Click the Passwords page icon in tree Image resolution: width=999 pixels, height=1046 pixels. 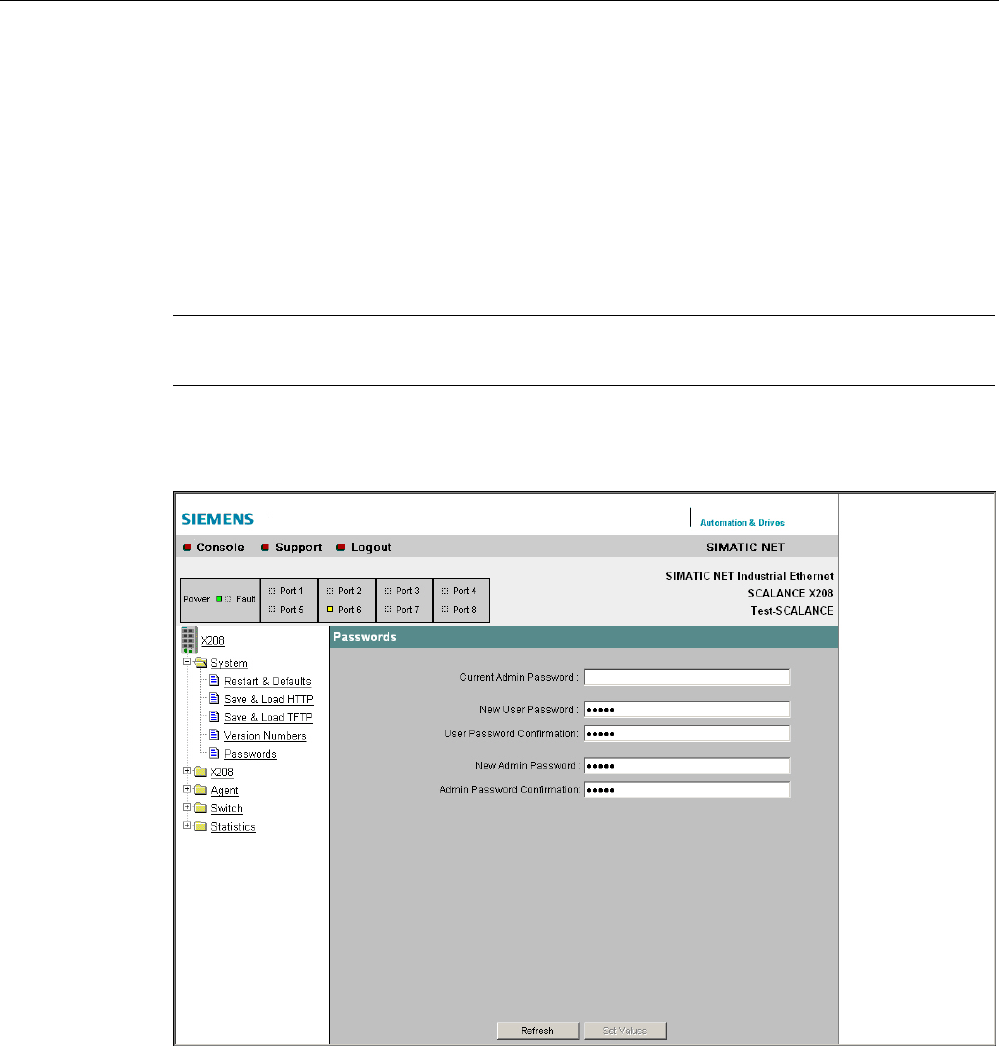[x=214, y=753]
